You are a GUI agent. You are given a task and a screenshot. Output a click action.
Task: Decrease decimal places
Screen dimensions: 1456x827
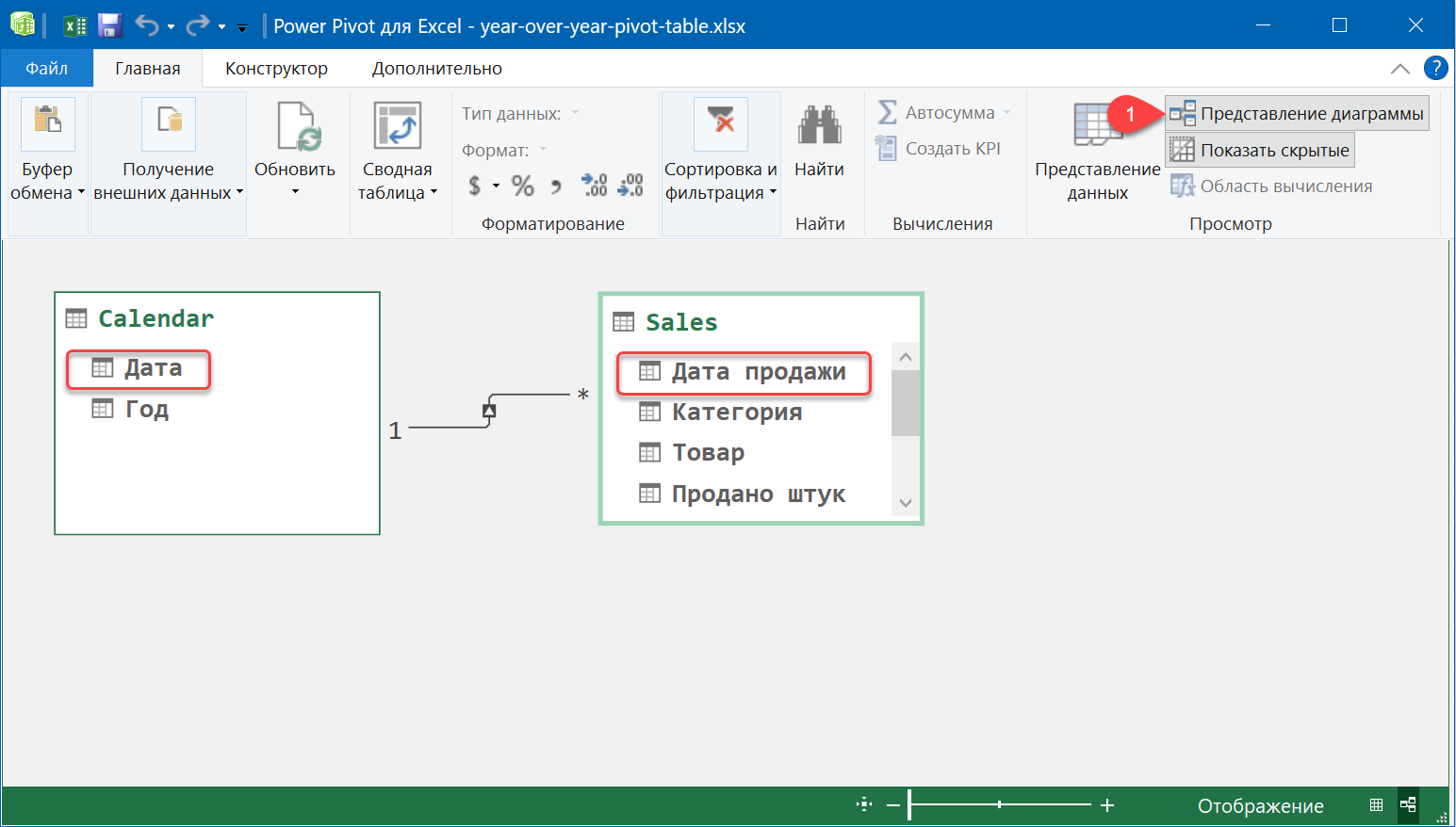(x=630, y=185)
